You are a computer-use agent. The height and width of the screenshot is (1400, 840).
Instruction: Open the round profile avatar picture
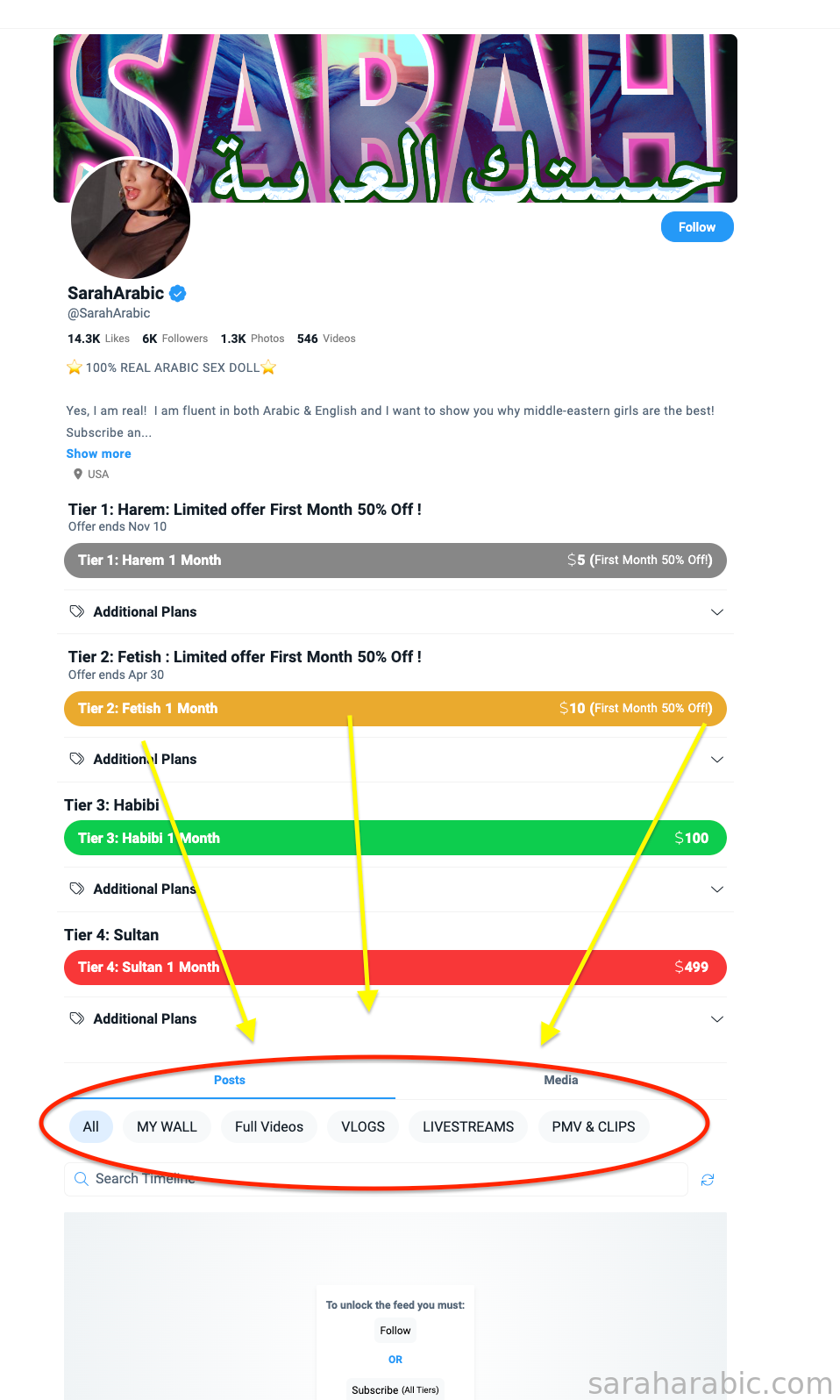[x=131, y=218]
